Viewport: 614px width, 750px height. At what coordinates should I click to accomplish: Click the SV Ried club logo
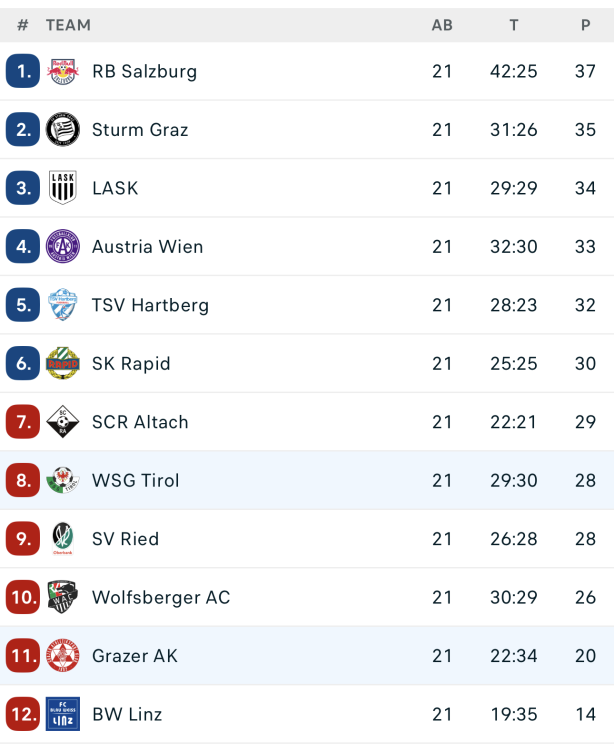(62, 539)
